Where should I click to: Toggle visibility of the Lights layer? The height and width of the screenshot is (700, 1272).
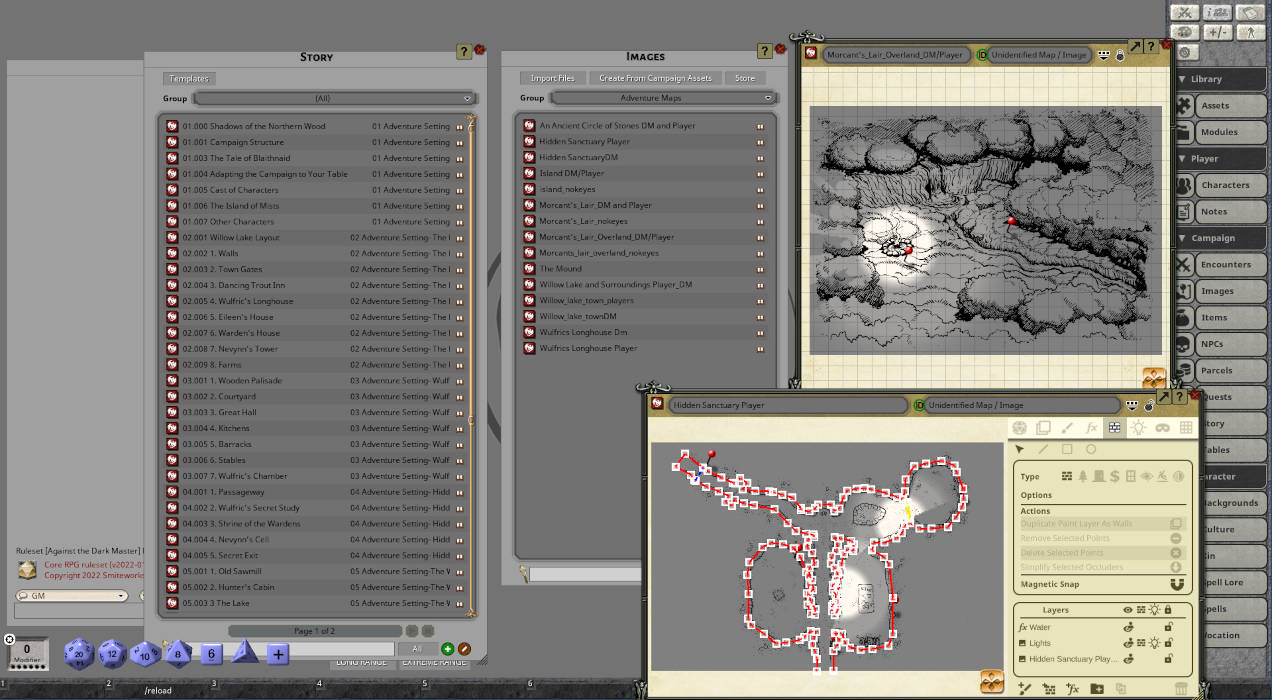1128,643
